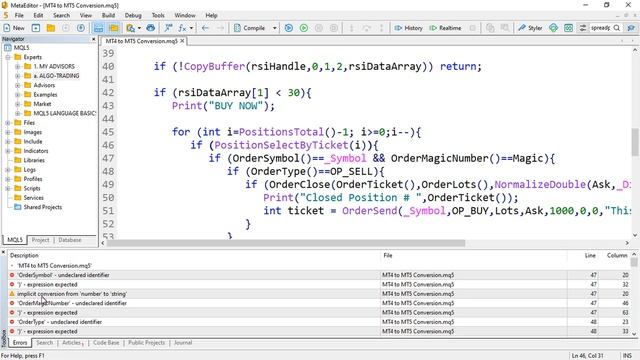The height and width of the screenshot is (360, 640).
Task: Open the Compile dropdown arrow
Action: [275, 28]
